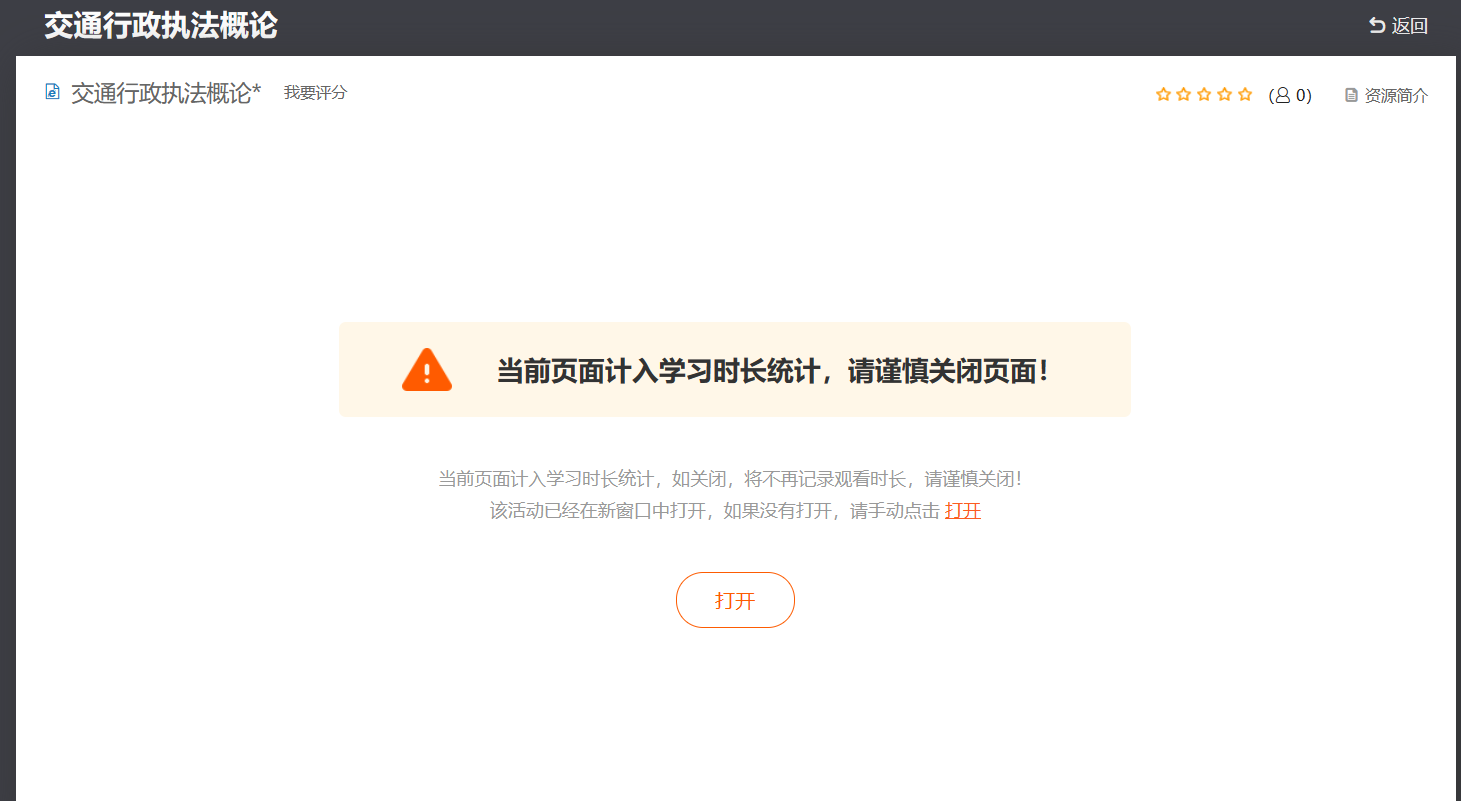Image resolution: width=1461 pixels, height=801 pixels.
Task: Rate with the first star
Action: point(1163,94)
